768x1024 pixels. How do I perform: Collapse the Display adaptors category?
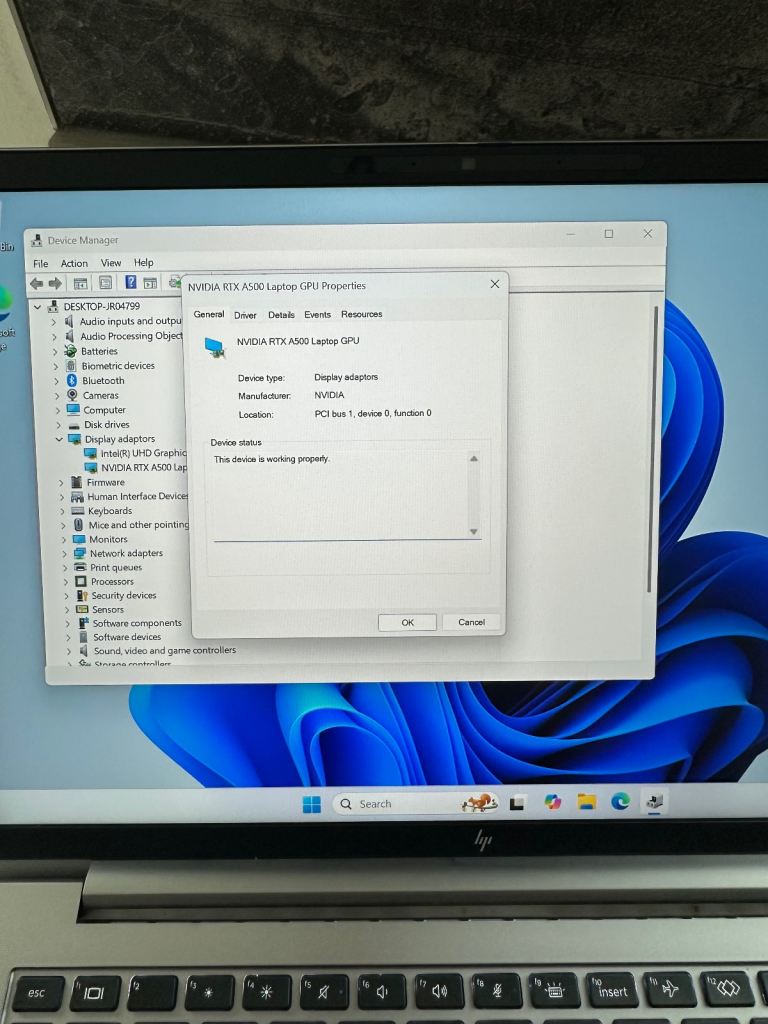(x=59, y=439)
